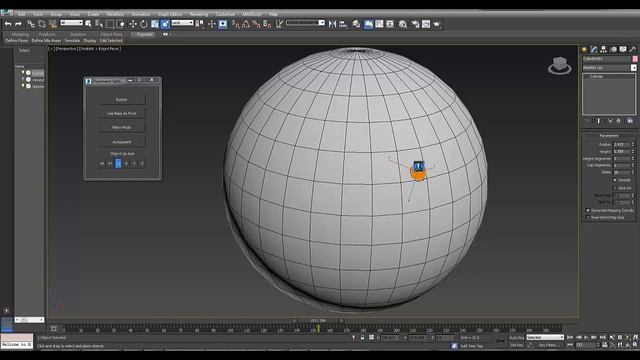Toggle the Percent Snap icon
The width and height of the screenshot is (640, 360).
(256, 24)
